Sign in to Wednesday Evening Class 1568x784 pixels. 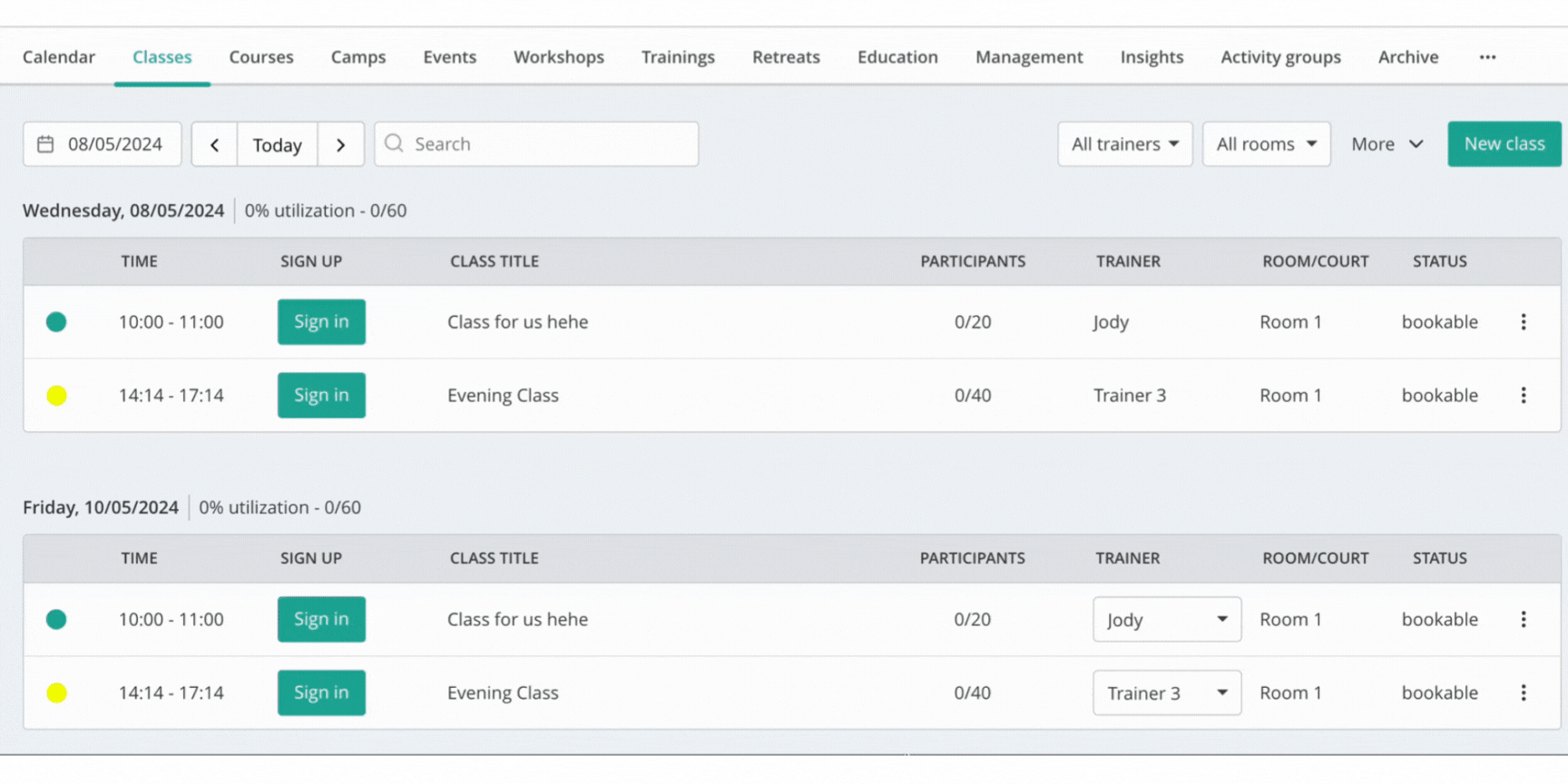[321, 396]
